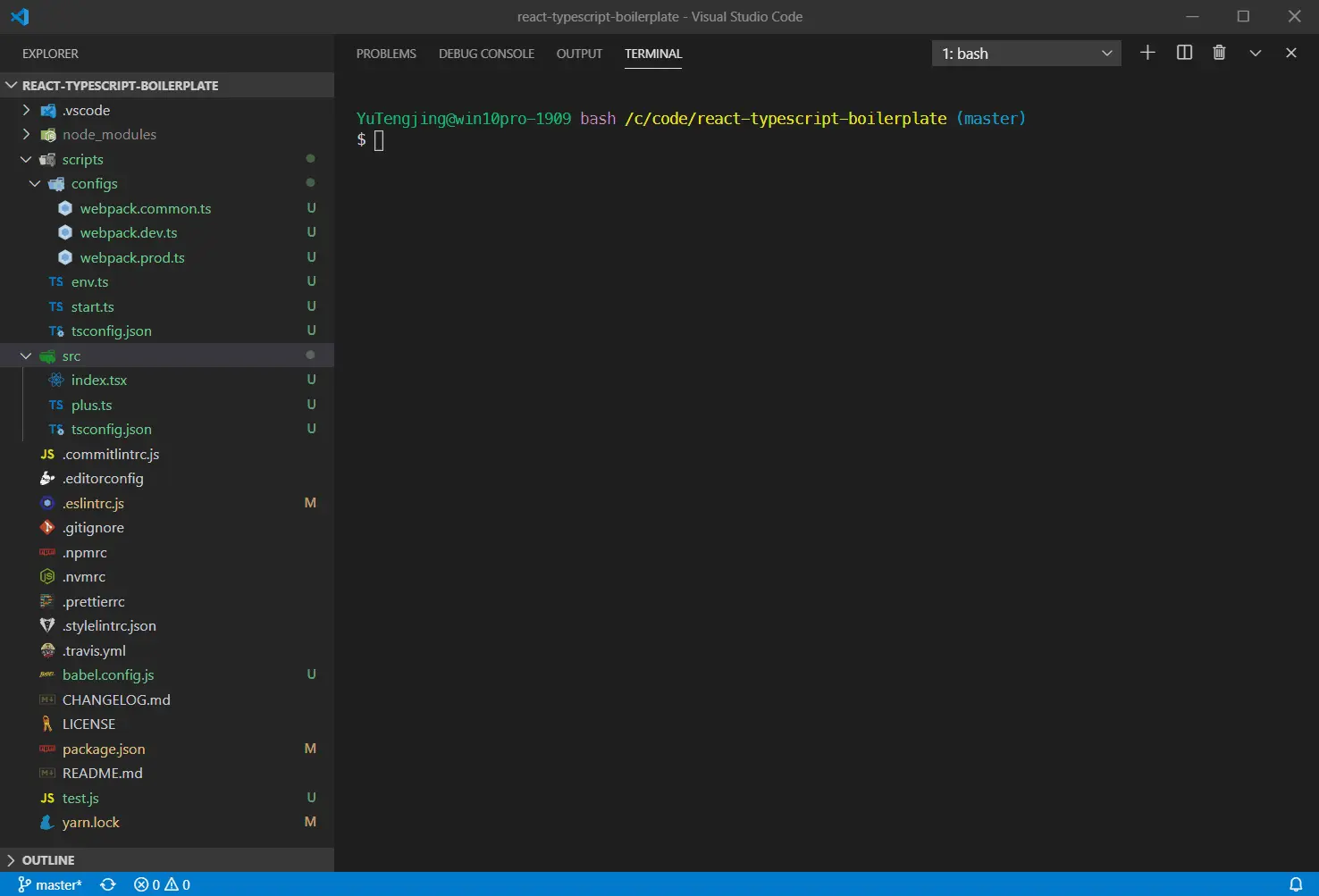Viewport: 1319px width, 896px height.
Task: Click the .gitignore git icon
Action: coord(47,527)
